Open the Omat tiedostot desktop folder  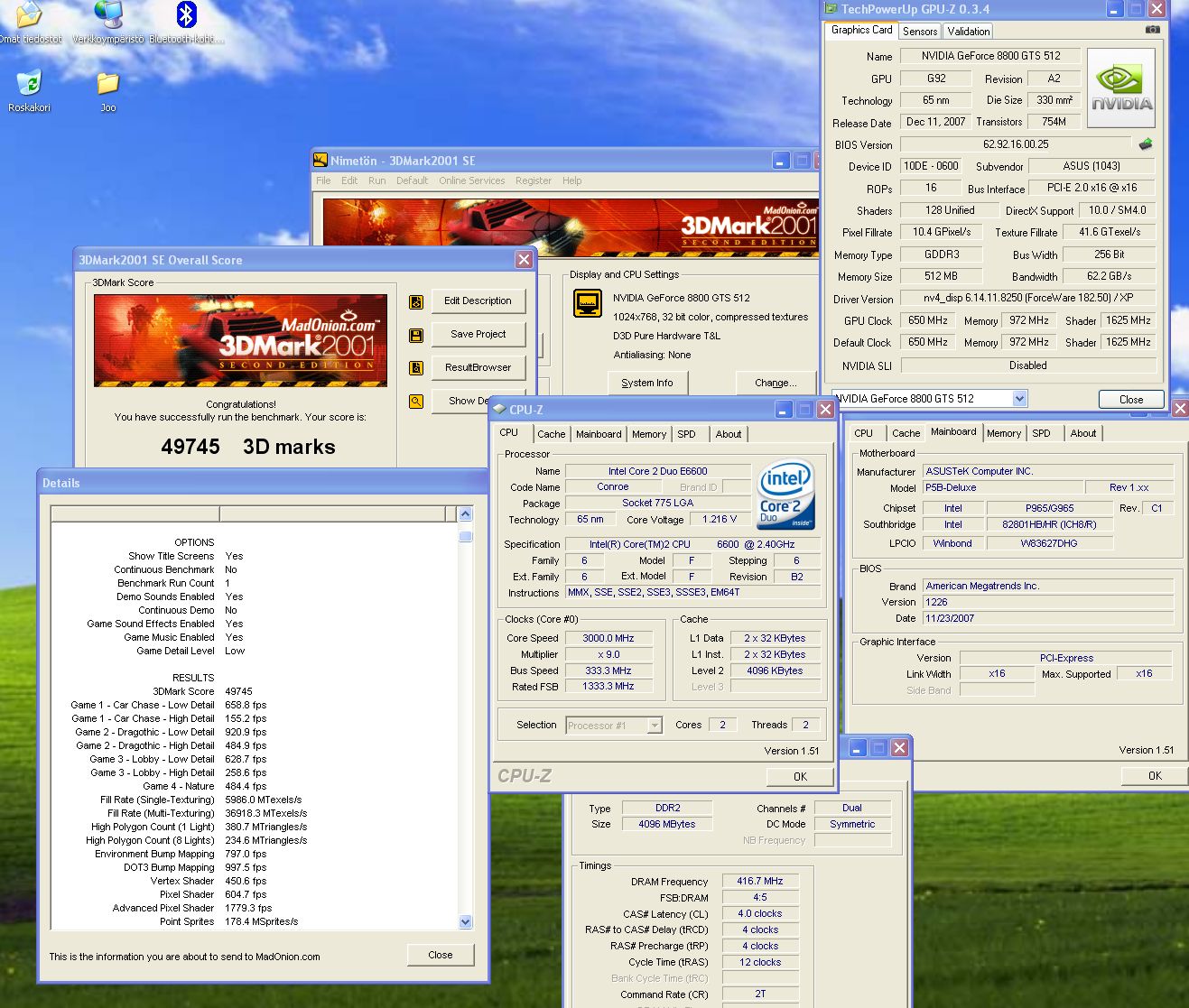(30, 22)
